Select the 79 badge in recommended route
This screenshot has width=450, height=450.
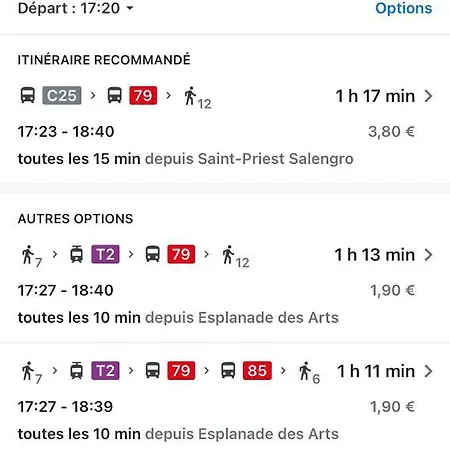143,96
